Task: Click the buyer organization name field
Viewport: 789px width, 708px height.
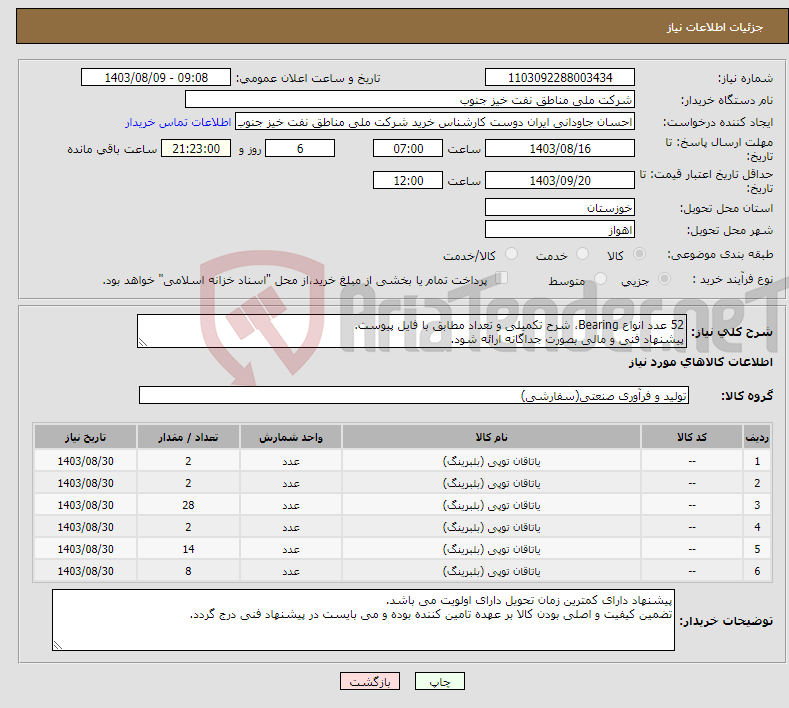Action: (x=410, y=100)
